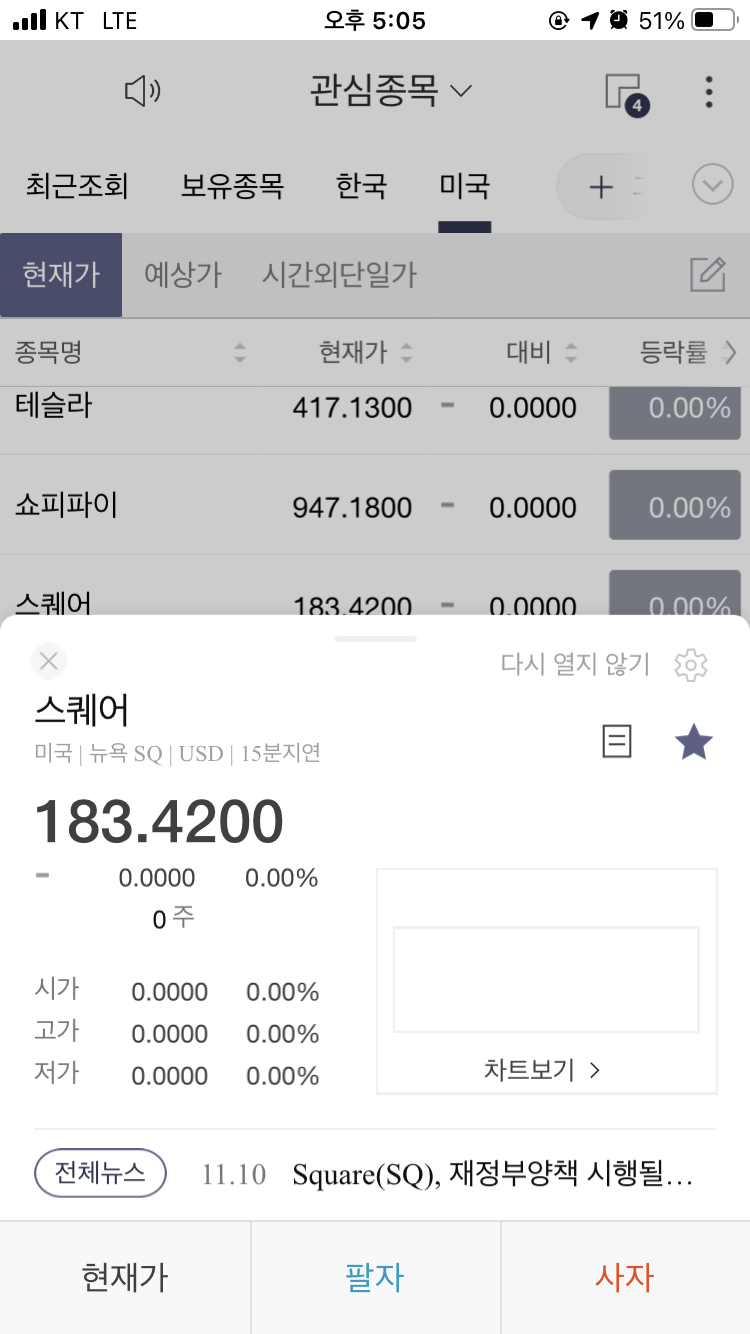Tap the plus add-group button
The image size is (750, 1334).
point(600,187)
